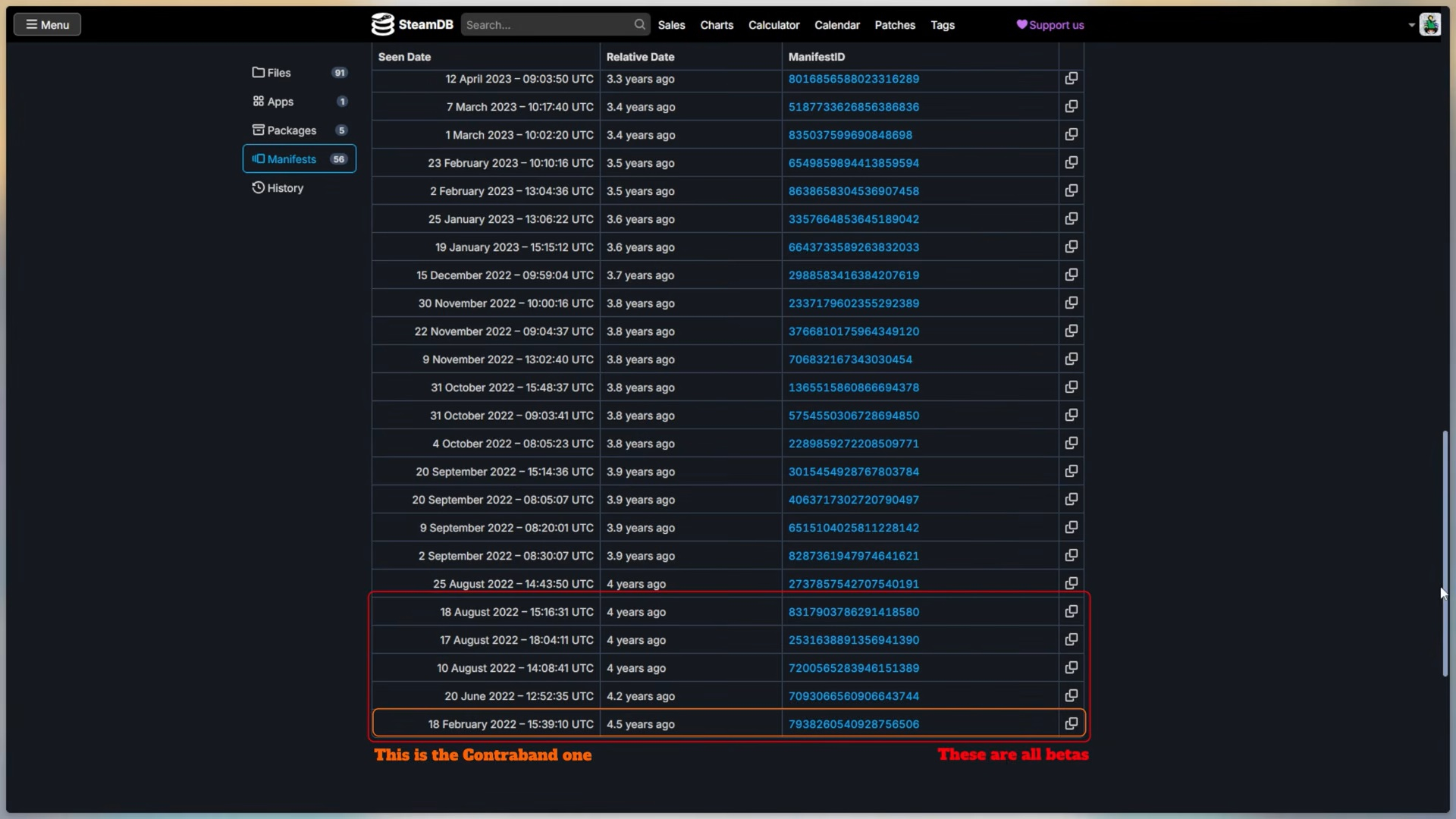Expand the account dropdown arrow
This screenshot has width=1456, height=819.
(1411, 25)
